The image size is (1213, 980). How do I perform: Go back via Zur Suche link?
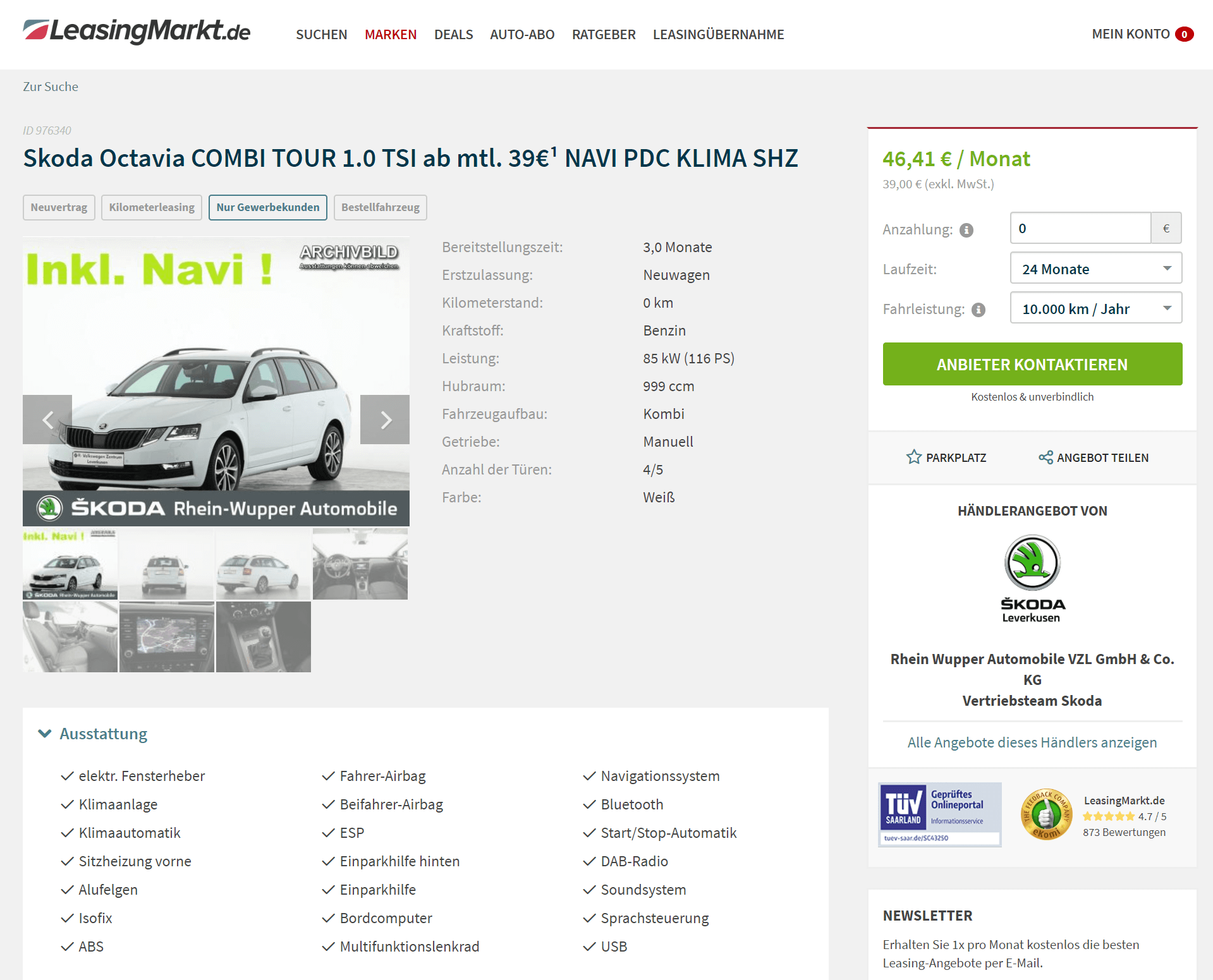tap(51, 87)
